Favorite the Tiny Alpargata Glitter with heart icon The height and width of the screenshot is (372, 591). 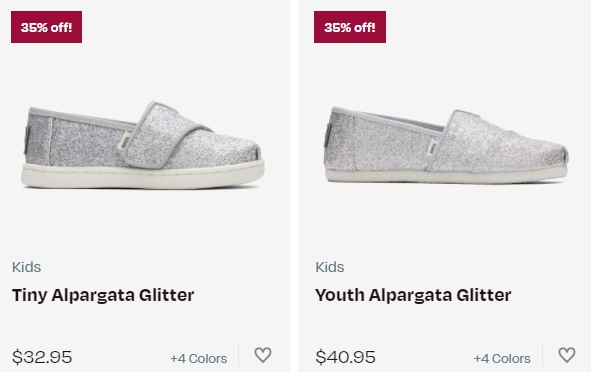[263, 355]
